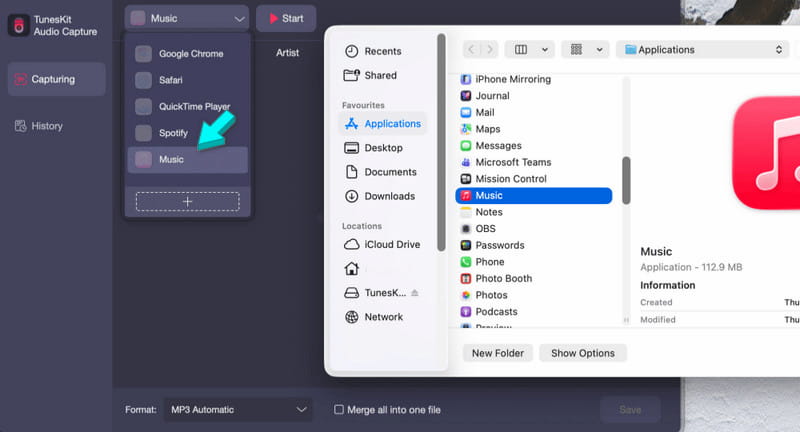Select the Messages app
800x432 pixels.
(x=533, y=145)
